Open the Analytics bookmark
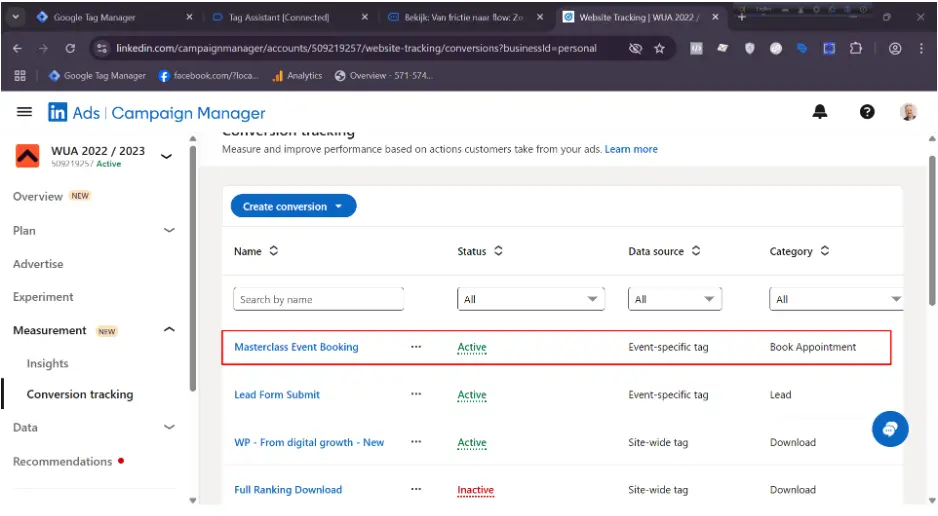The image size is (938, 516). coord(297,75)
